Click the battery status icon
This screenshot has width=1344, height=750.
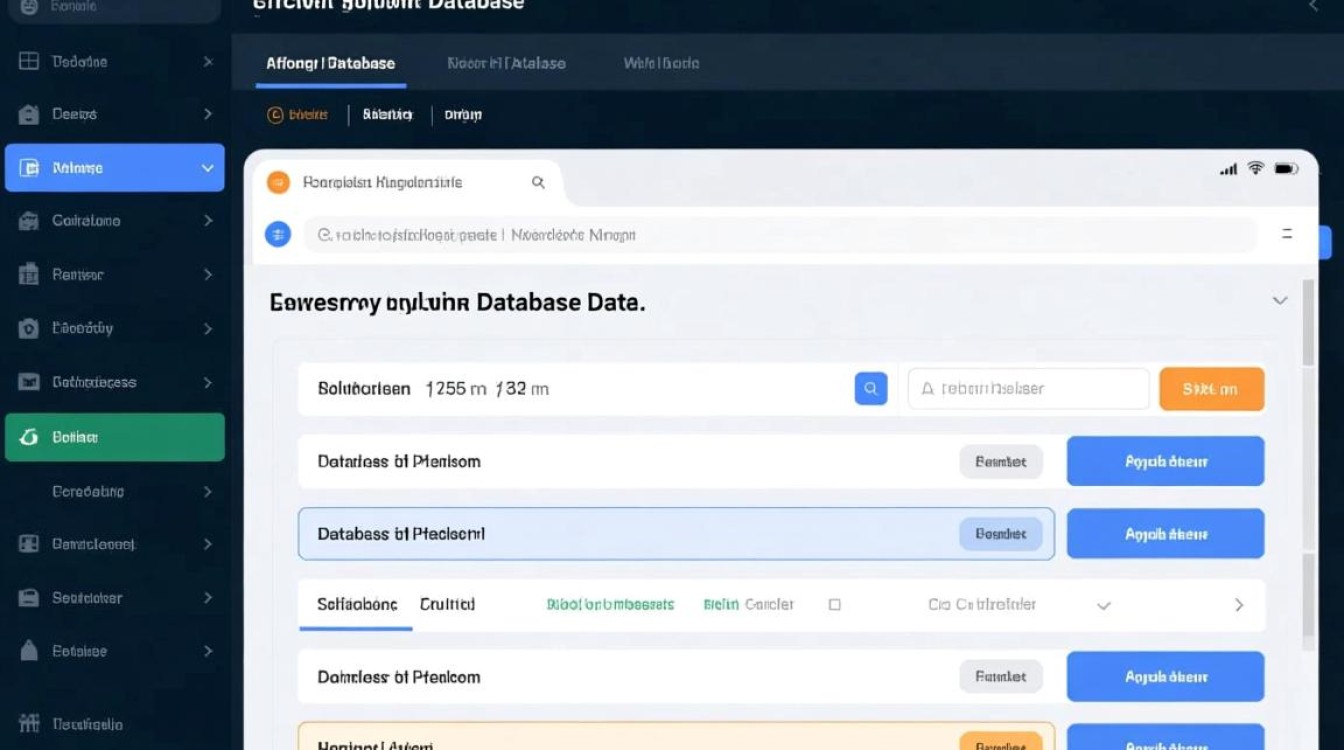pyautogui.click(x=1286, y=168)
